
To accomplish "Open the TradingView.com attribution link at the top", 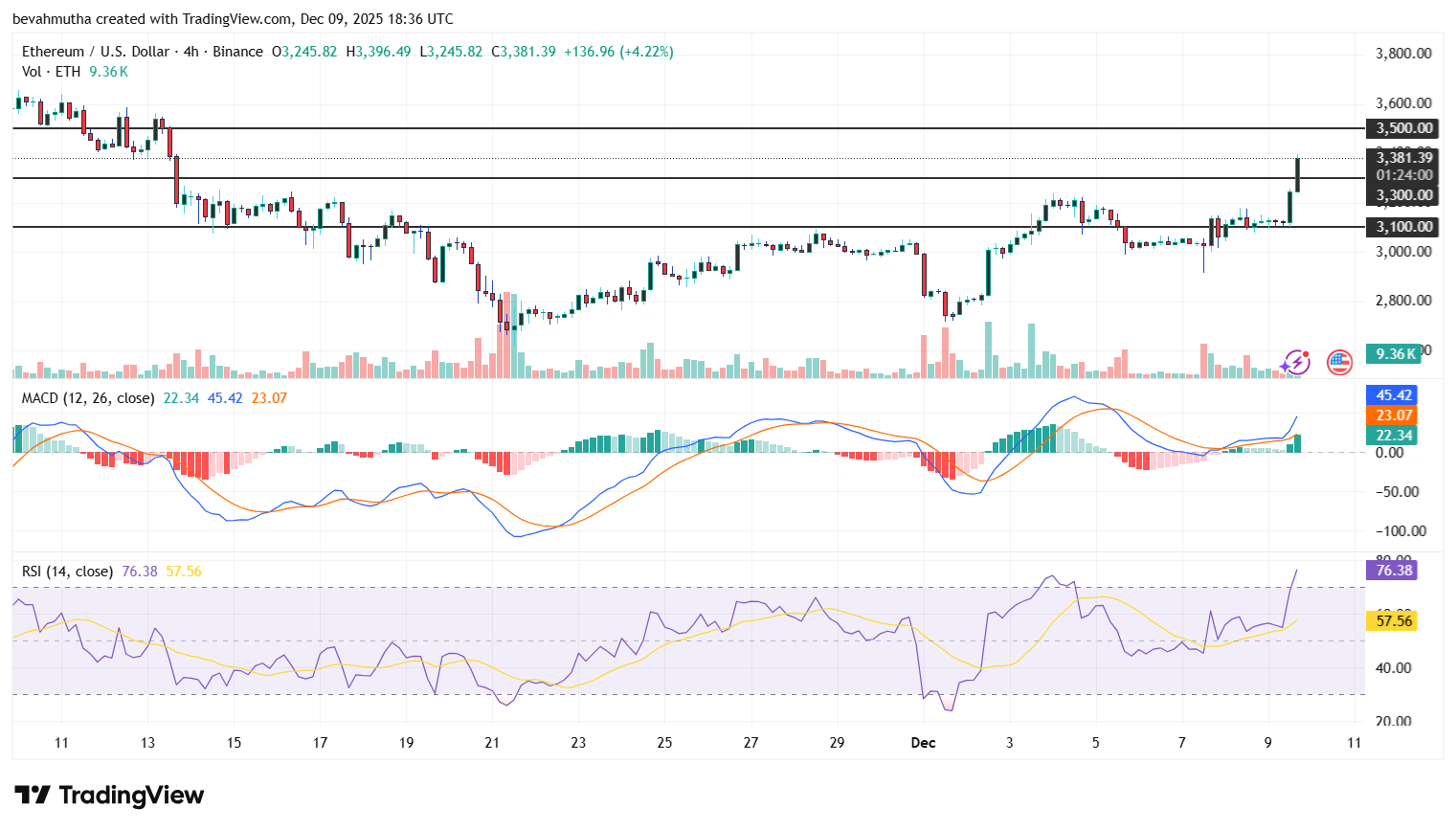I will tap(241, 18).
